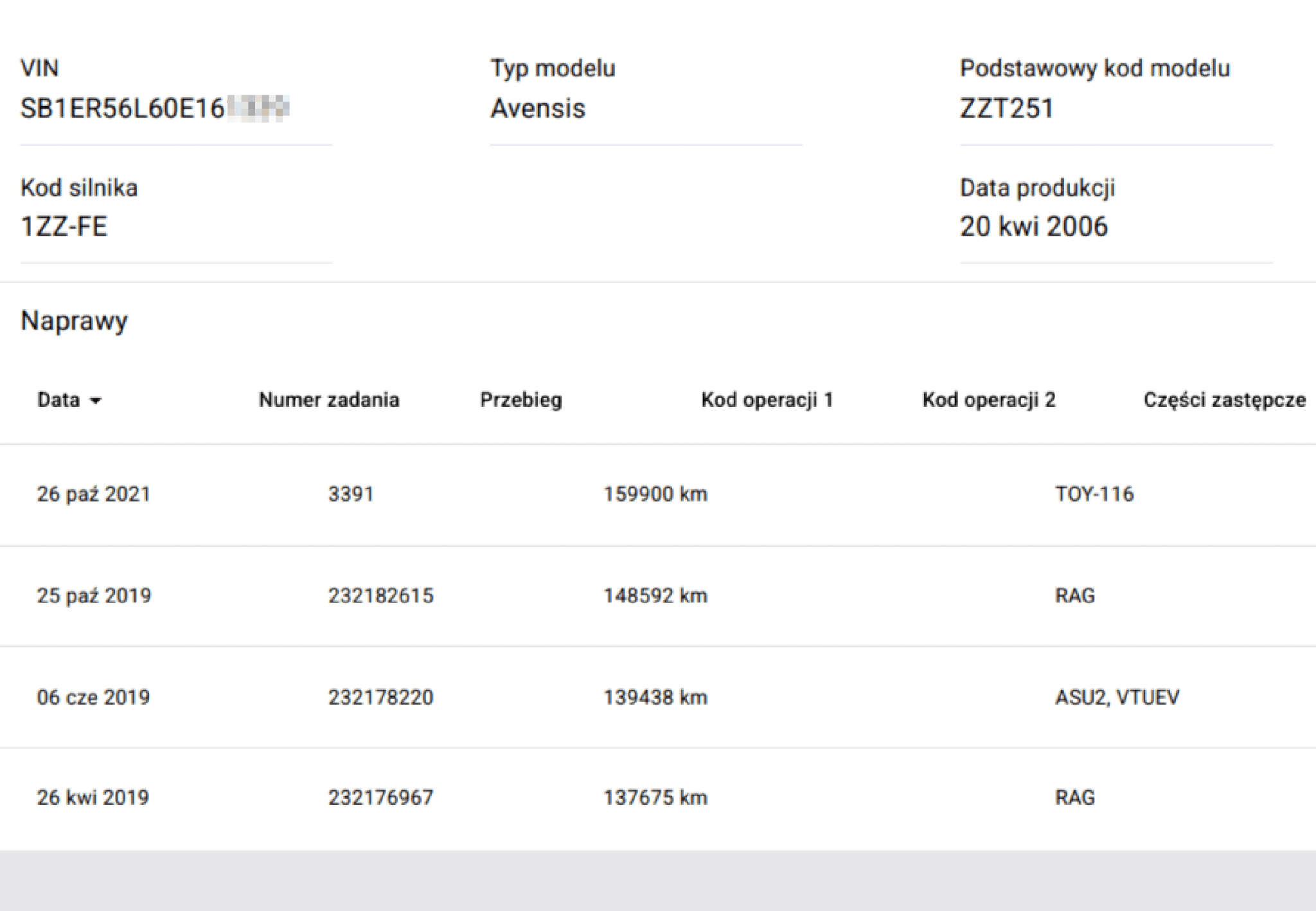Click the Data column sort arrow
The width and height of the screenshot is (1316, 911).
pos(96,401)
